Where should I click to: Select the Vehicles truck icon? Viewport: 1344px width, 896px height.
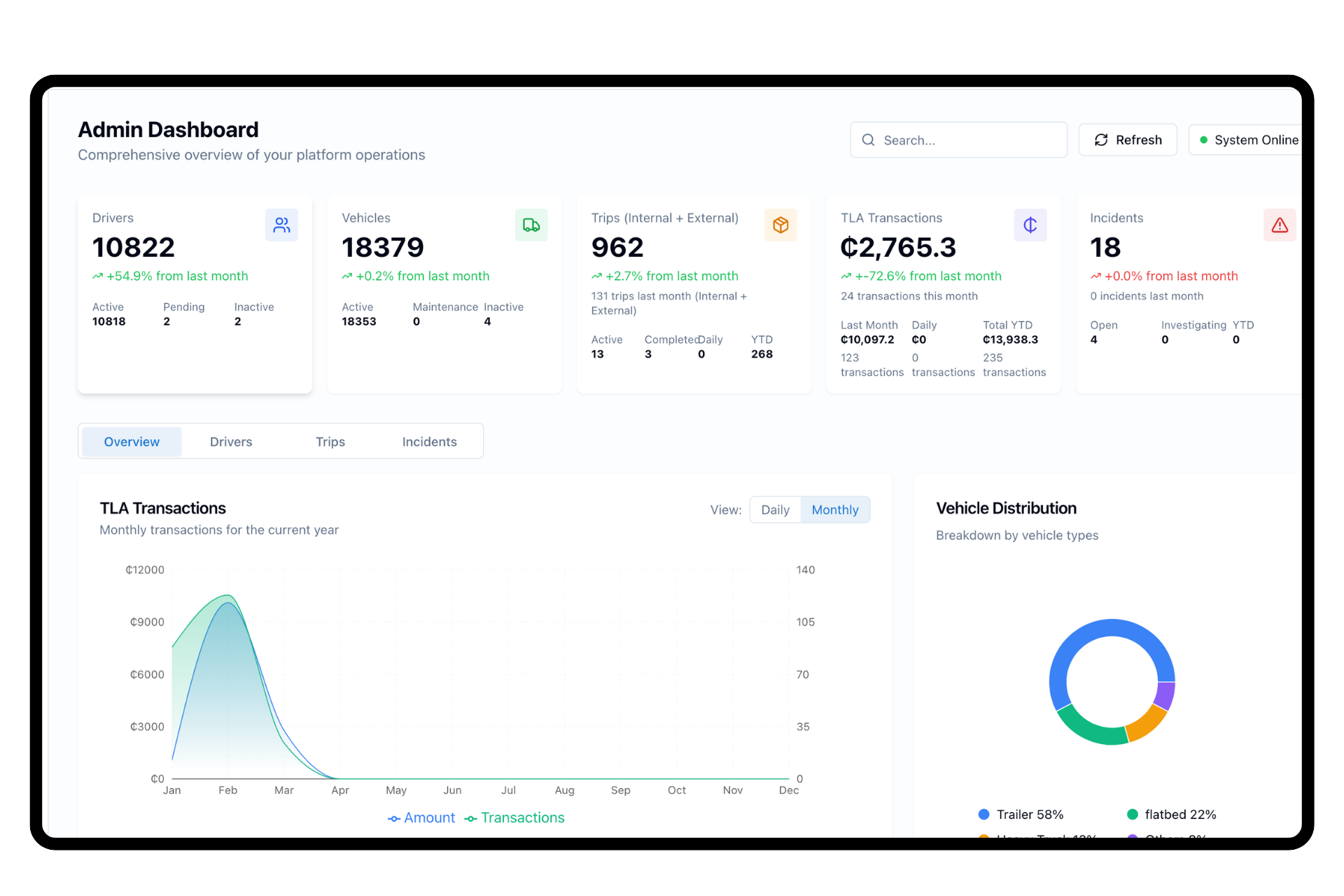[x=531, y=225]
